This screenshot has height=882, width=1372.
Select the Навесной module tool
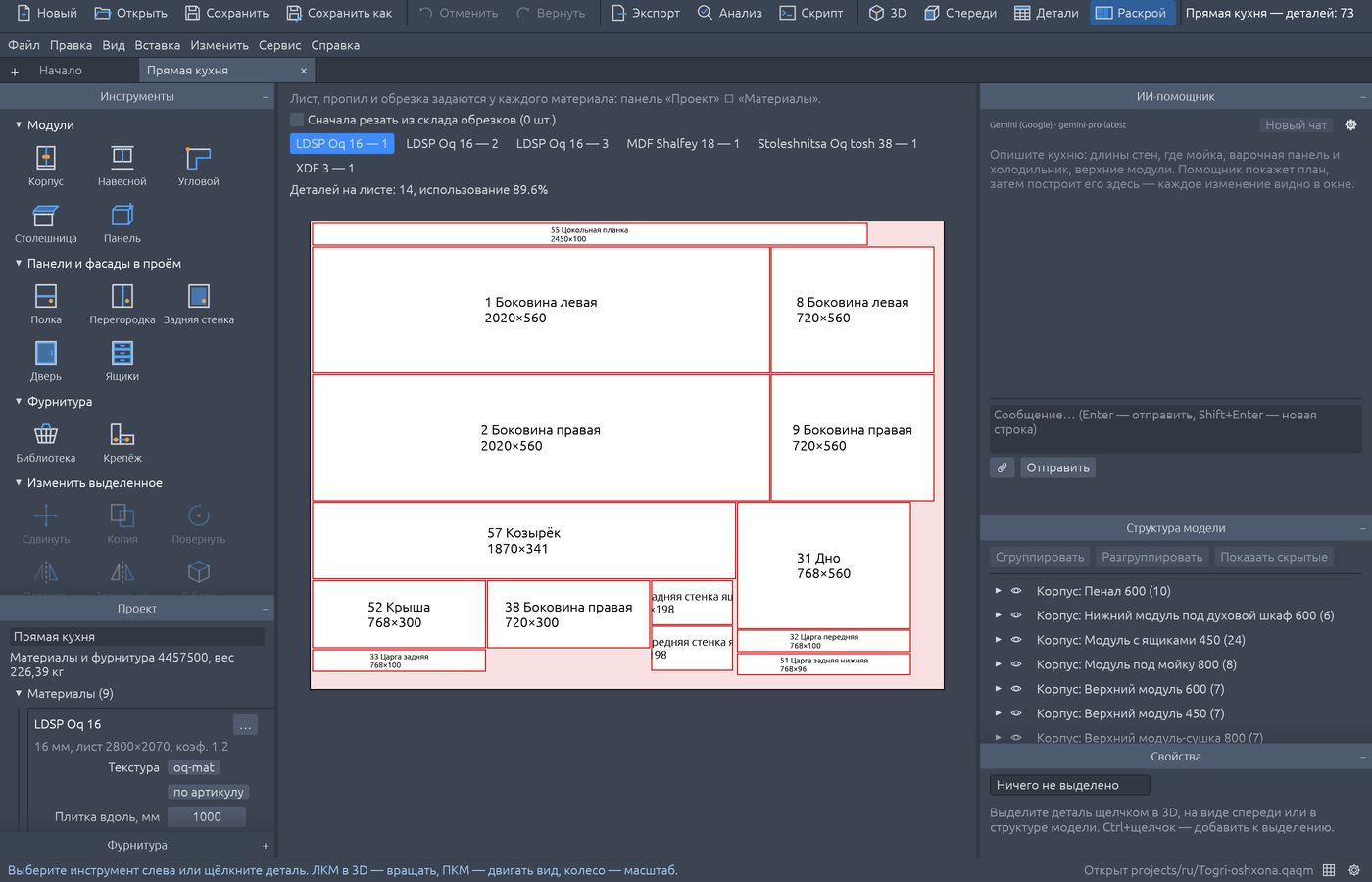(122, 166)
